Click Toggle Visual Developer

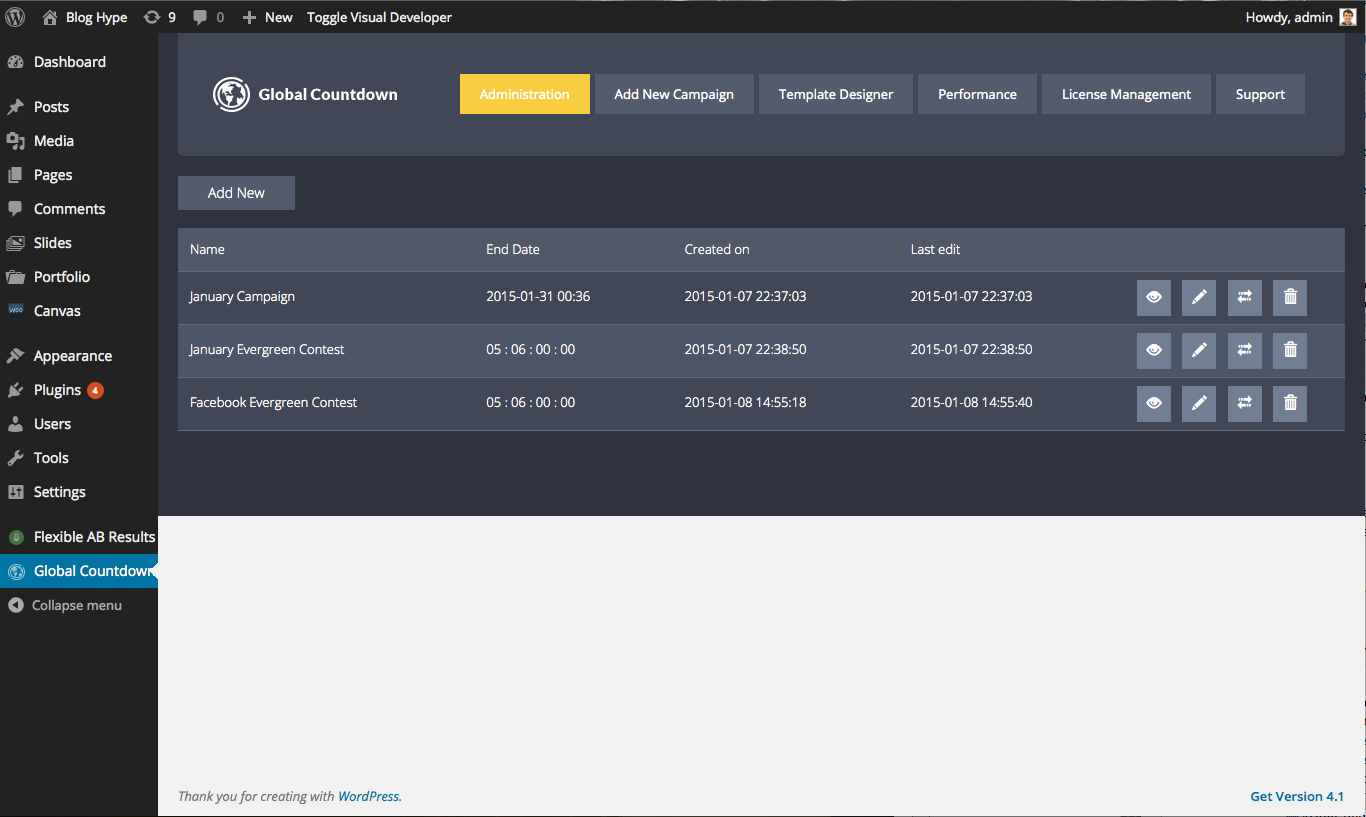click(379, 17)
